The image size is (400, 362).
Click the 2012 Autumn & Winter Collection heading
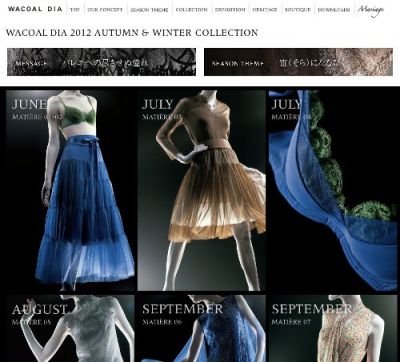click(132, 33)
